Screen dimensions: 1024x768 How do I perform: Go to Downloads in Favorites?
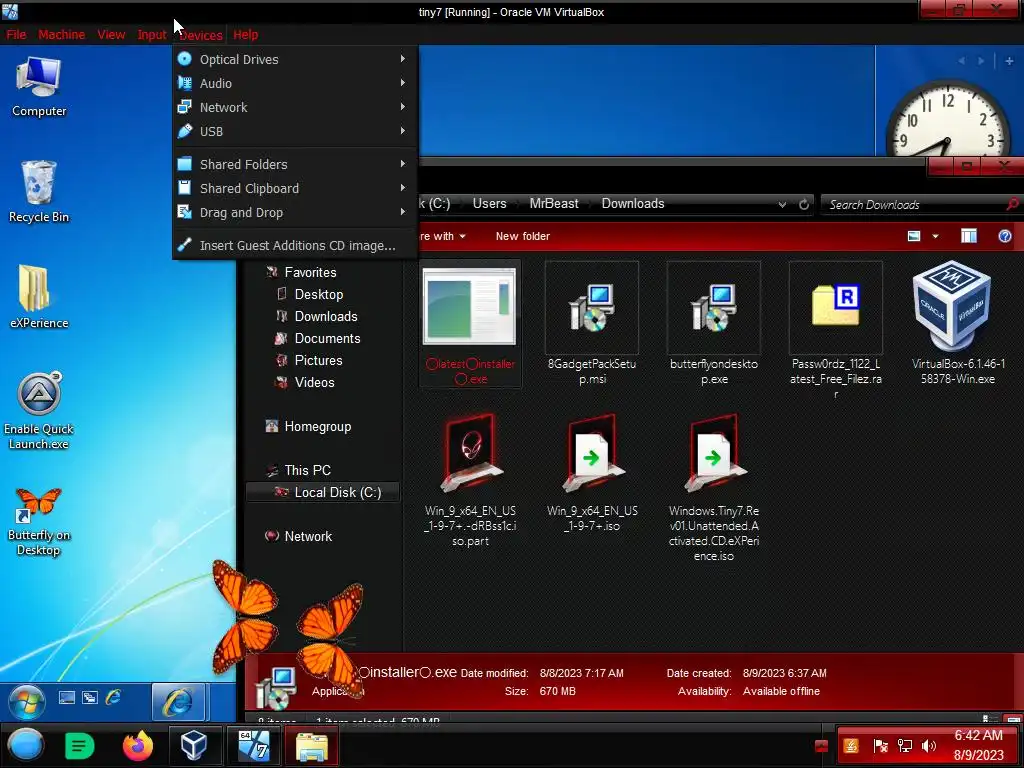pyautogui.click(x=326, y=317)
